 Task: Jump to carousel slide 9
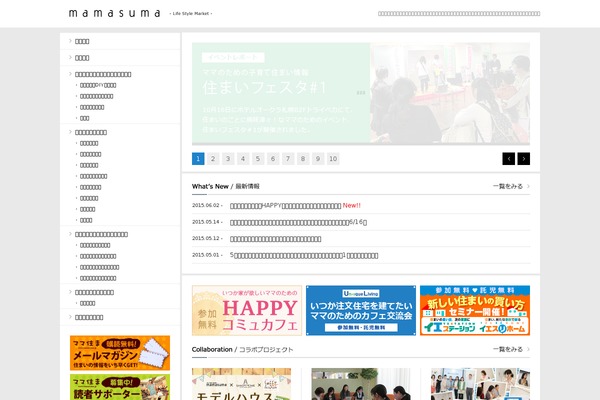318,158
